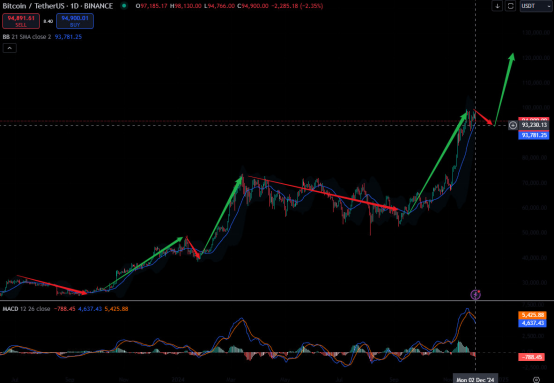Click the 70,000.00 price scale label
Viewport: 554px width, 383px height.
(536, 183)
